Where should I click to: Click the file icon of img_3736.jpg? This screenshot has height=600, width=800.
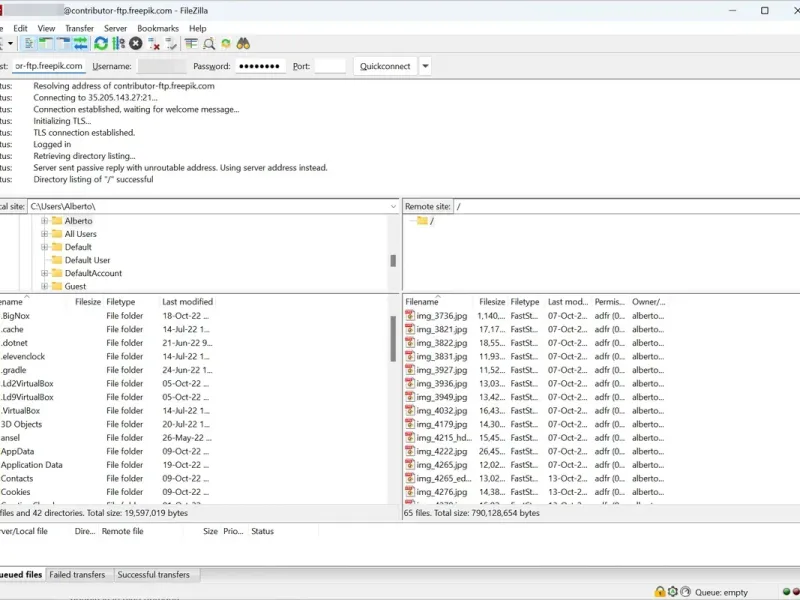[x=410, y=316]
